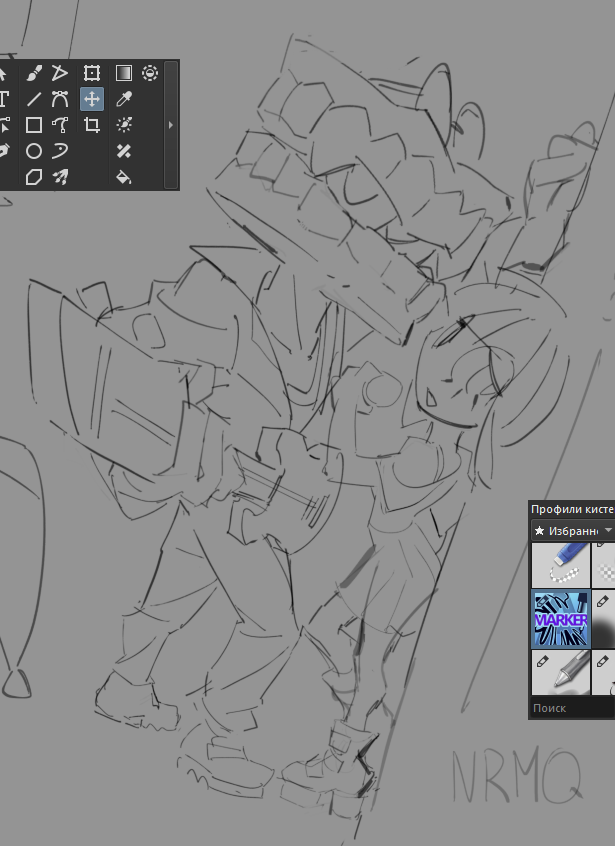
Task: Select the Polyline tool
Action: click(60, 73)
